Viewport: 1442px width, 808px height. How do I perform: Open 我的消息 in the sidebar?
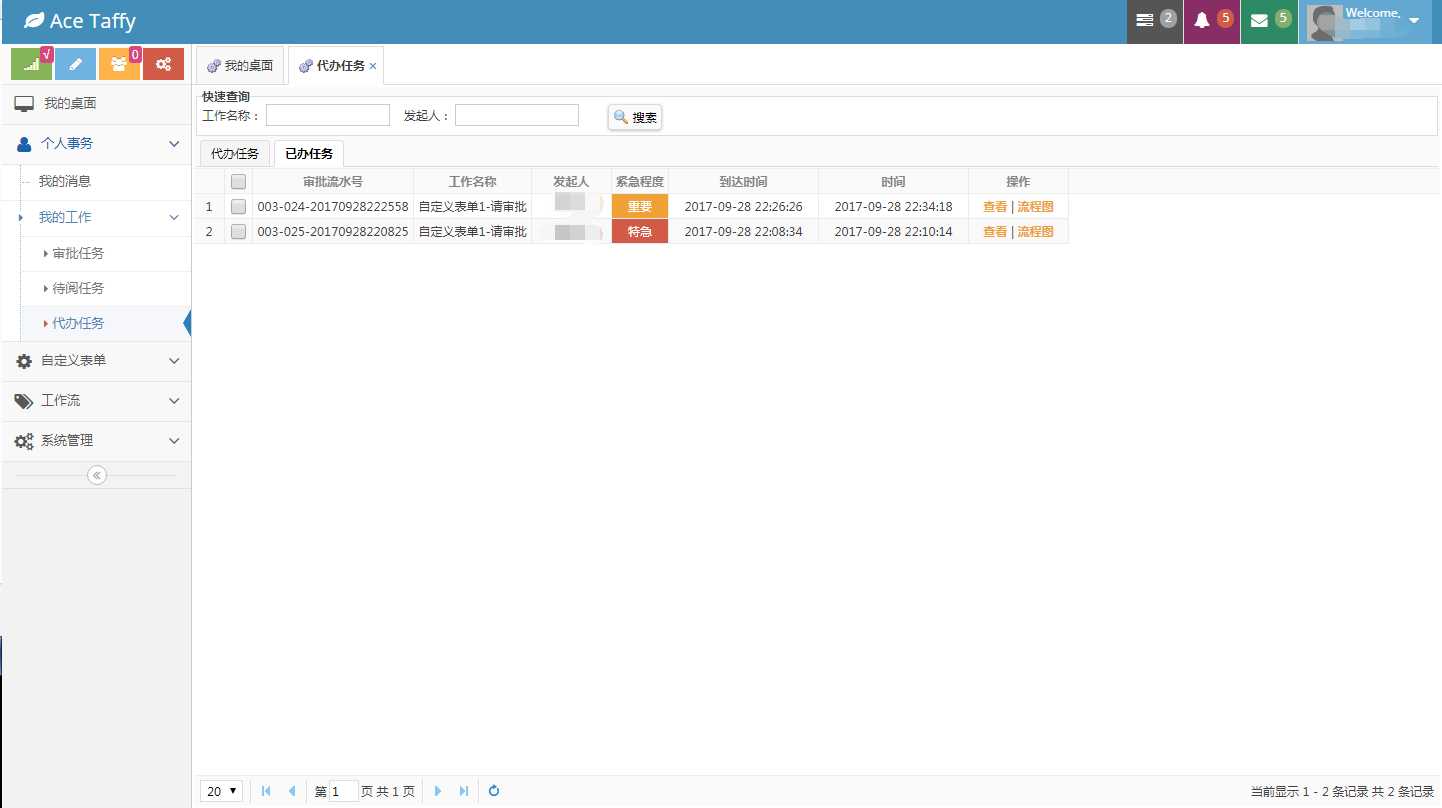point(64,182)
